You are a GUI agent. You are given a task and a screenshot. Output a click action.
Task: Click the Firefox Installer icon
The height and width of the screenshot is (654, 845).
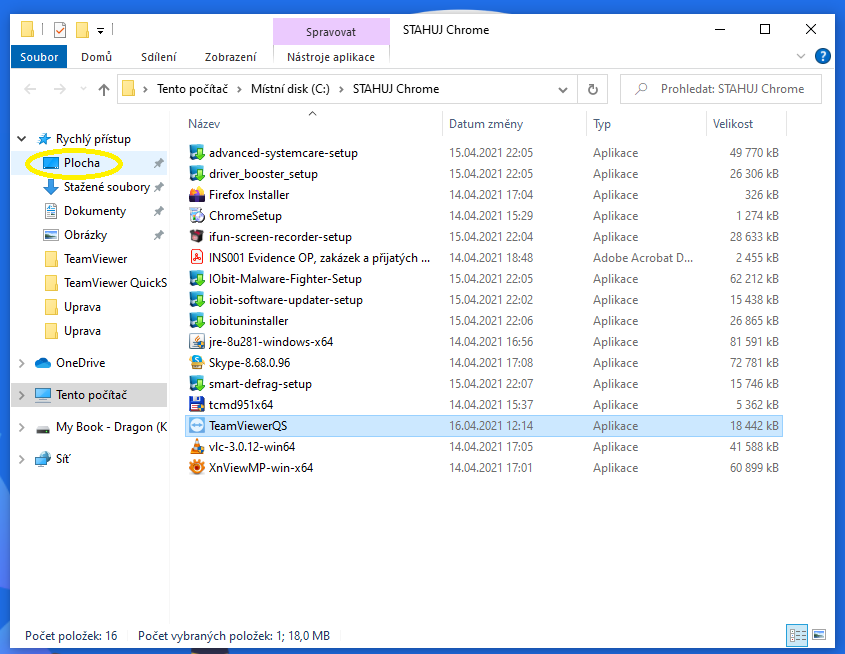click(197, 194)
